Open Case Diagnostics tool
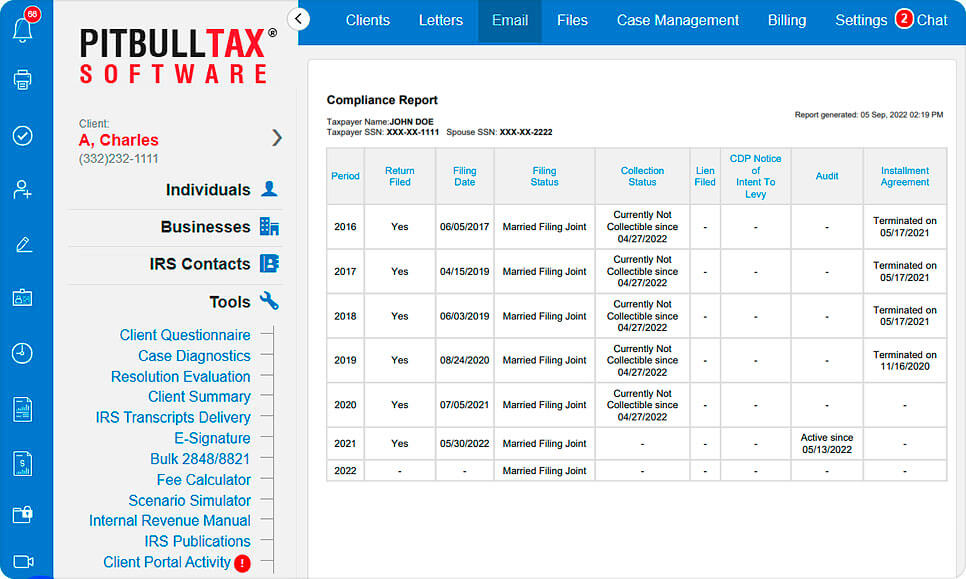The height and width of the screenshot is (579, 966). tap(194, 356)
